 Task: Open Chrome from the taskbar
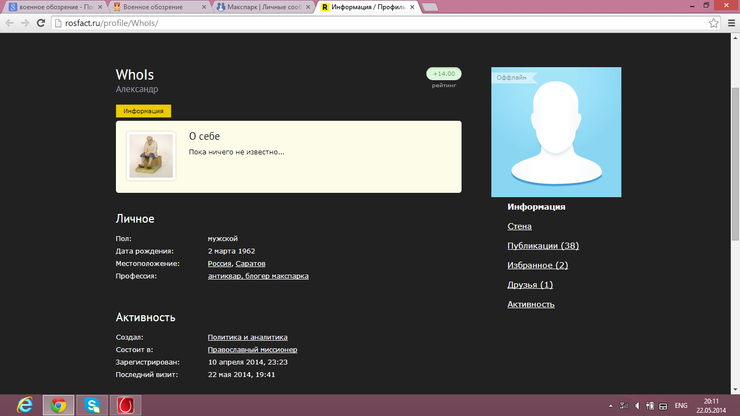pyautogui.click(x=59, y=405)
